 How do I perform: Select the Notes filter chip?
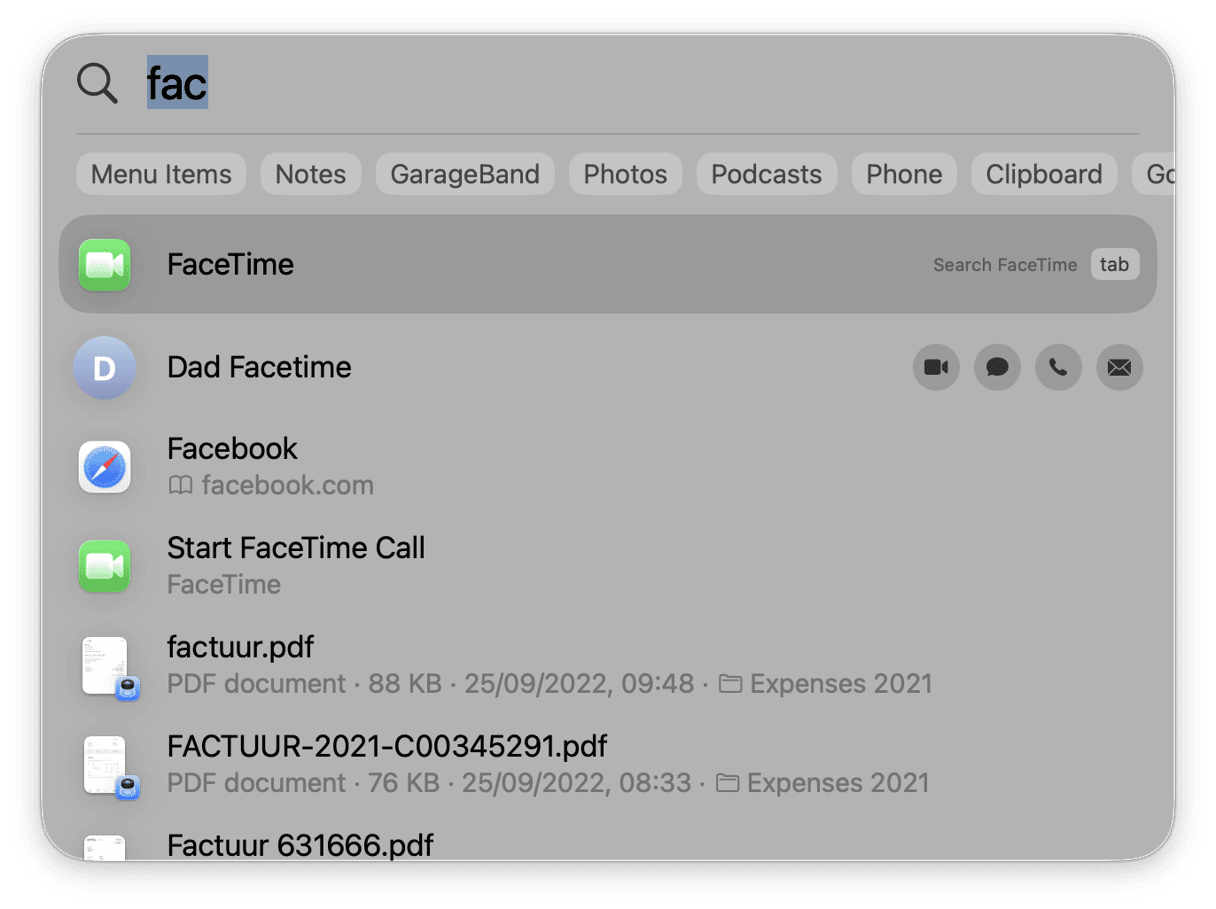click(x=311, y=174)
